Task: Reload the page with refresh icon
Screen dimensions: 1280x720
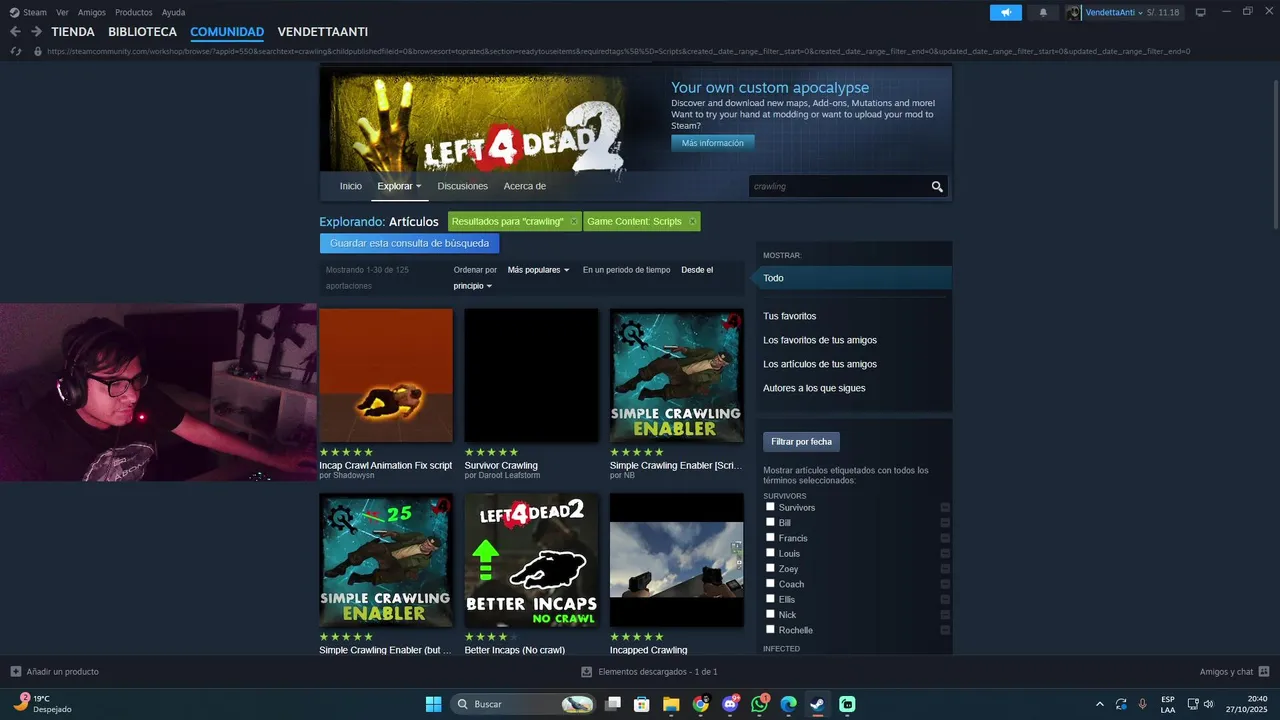Action: (15, 51)
